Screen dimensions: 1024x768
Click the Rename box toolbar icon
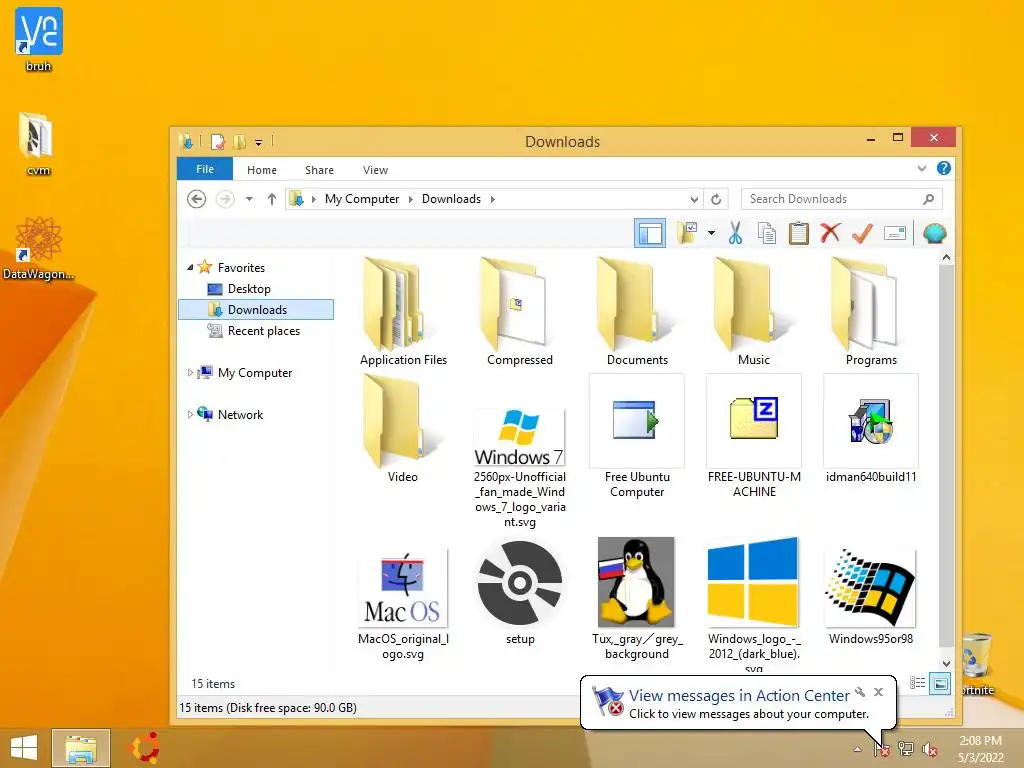coord(895,233)
